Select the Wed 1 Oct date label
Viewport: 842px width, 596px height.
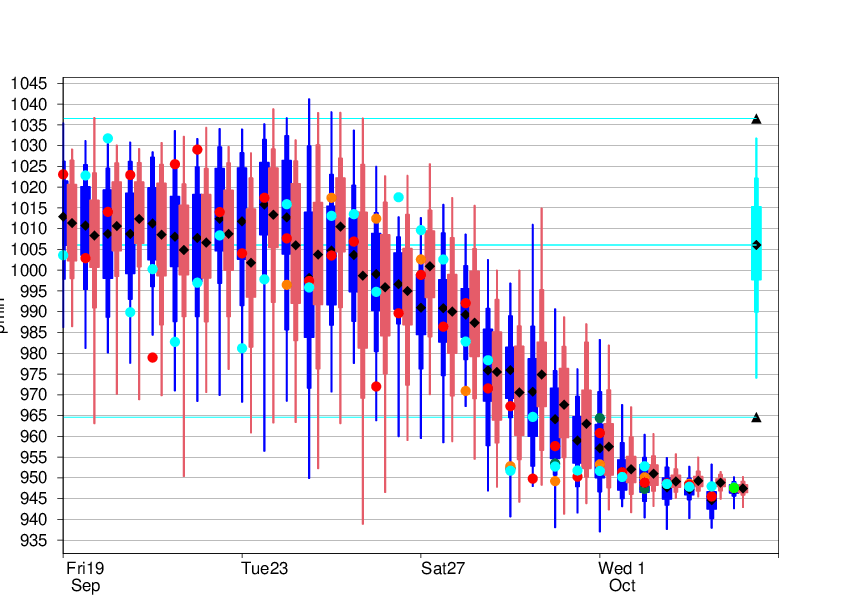[x=622, y=576]
